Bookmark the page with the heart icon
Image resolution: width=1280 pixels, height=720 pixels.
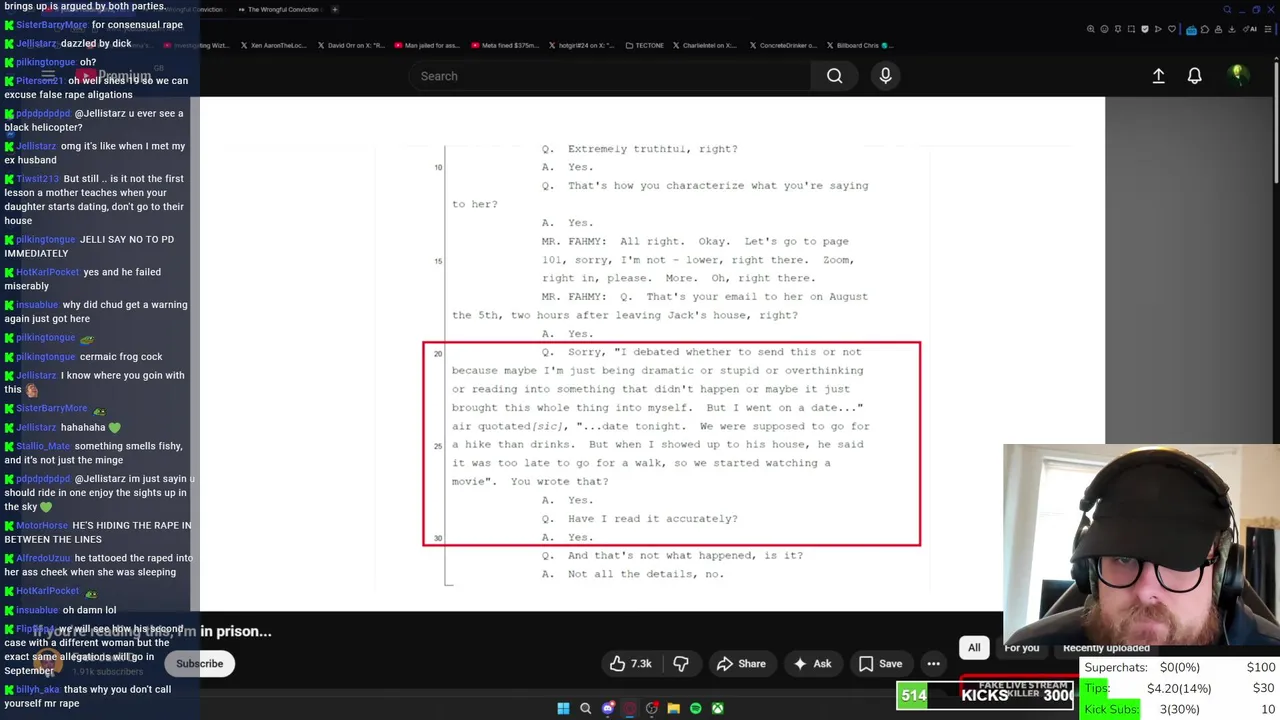1172,29
